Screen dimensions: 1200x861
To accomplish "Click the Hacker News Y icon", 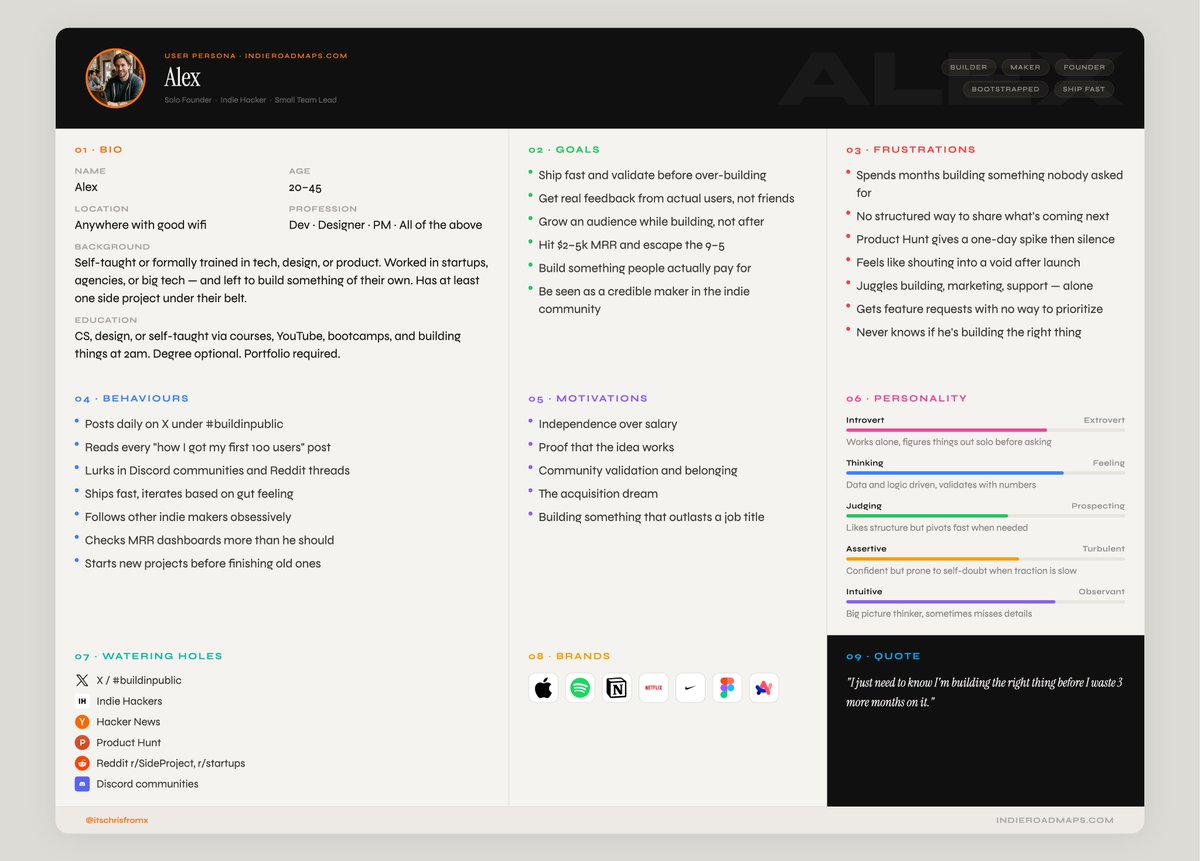I will [x=82, y=722].
